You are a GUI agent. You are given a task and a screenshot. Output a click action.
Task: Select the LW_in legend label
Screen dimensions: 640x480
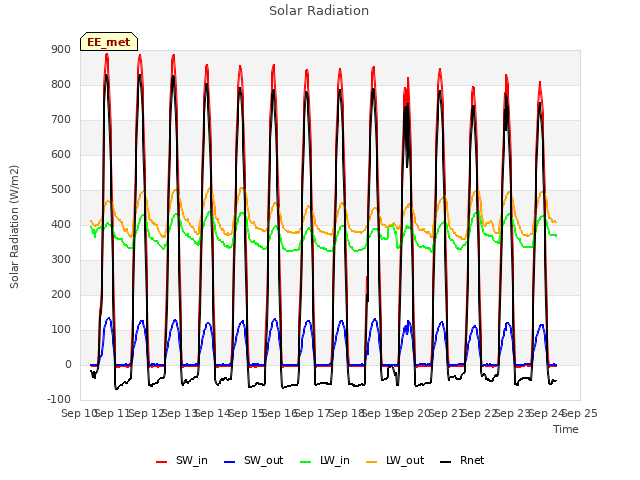[x=335, y=460]
